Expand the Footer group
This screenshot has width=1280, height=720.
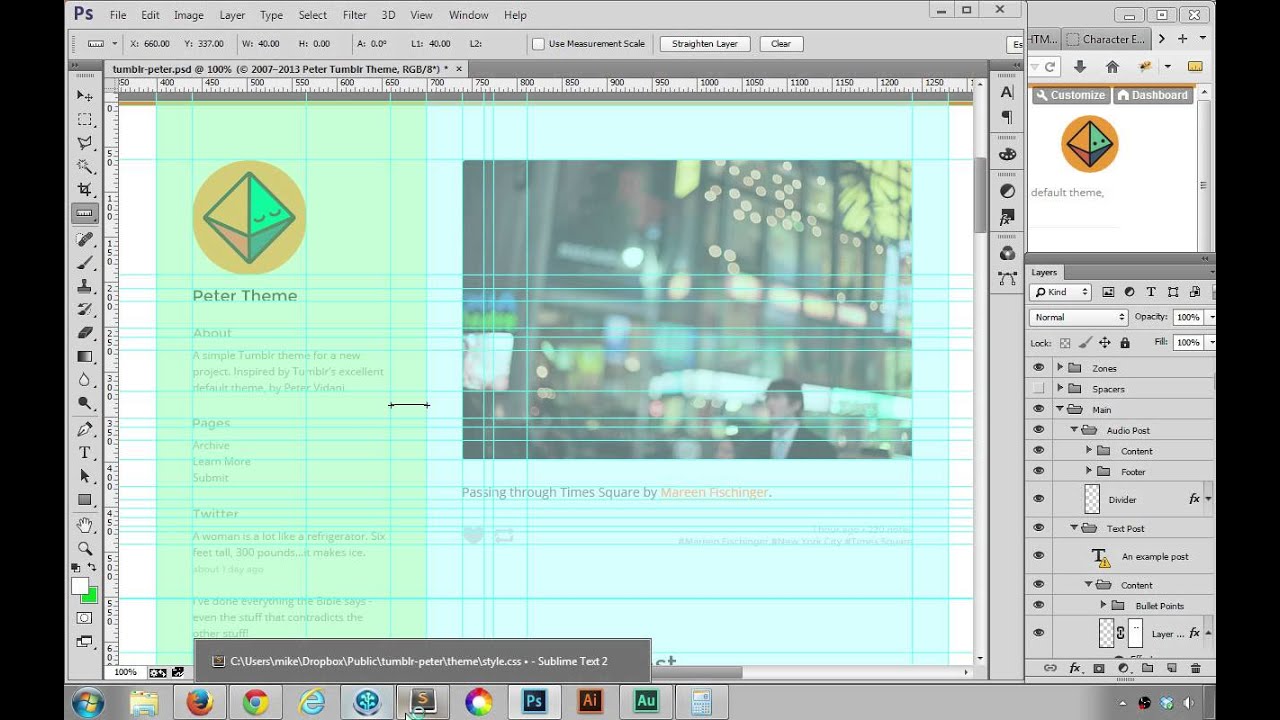point(1089,471)
